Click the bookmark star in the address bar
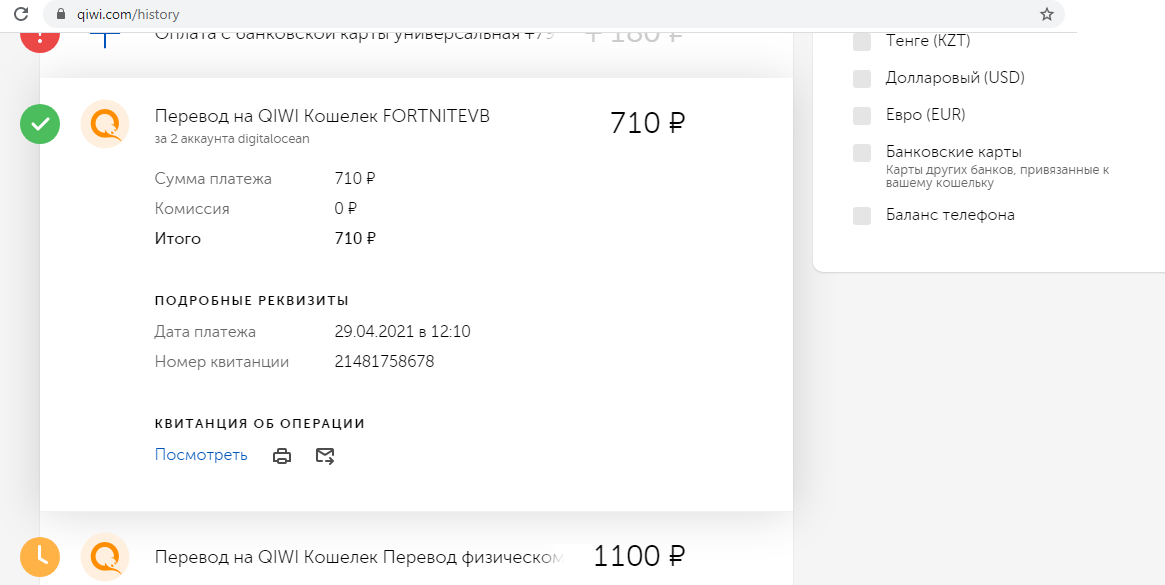The image size is (1165, 585). pos(1047,14)
